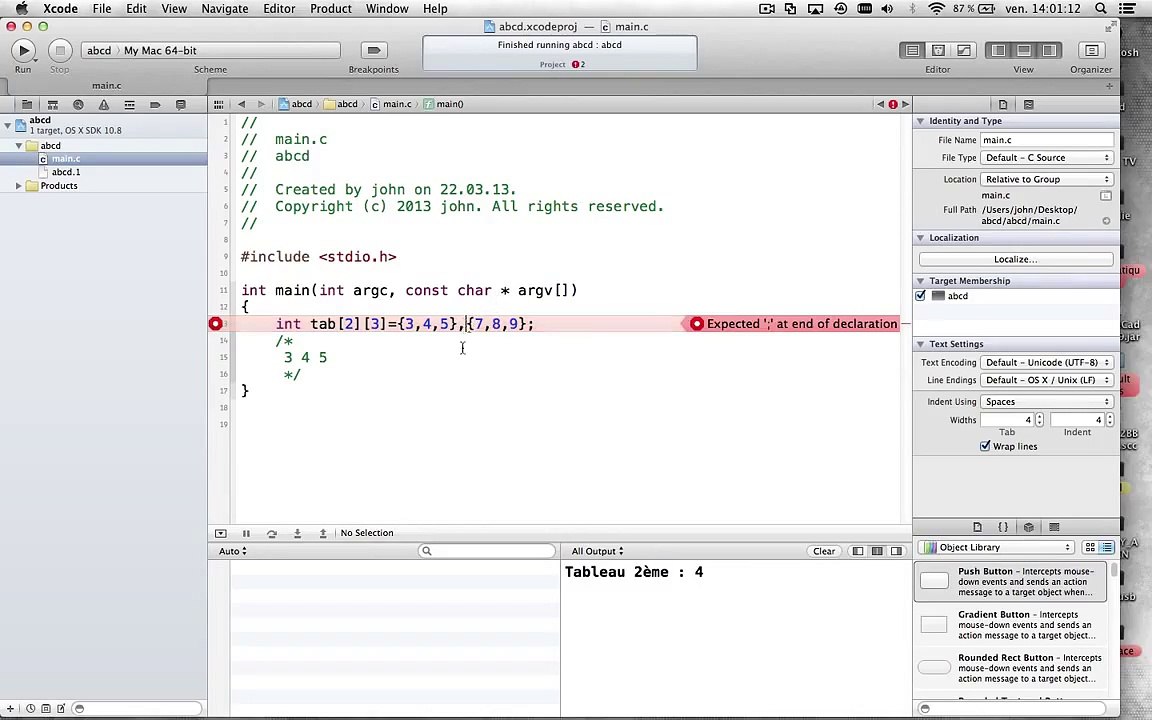
Task: Toggle the utilities pane view
Action: click(1049, 50)
